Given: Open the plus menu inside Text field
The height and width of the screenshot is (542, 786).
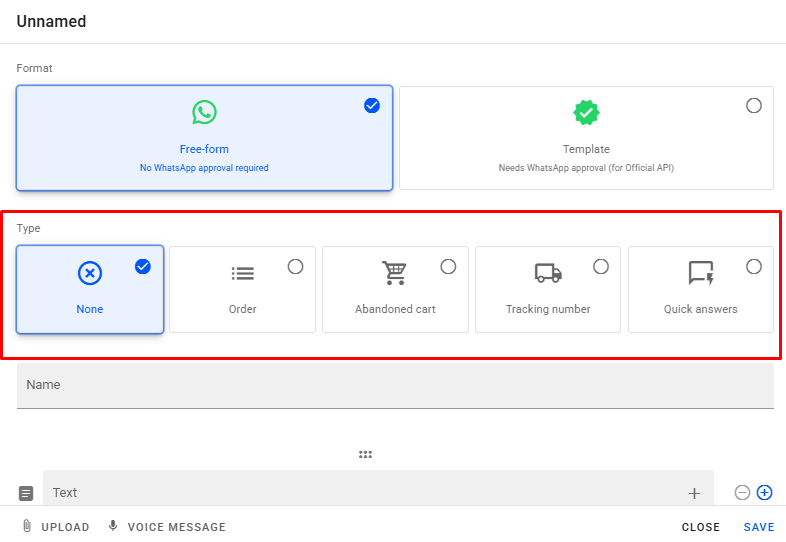Looking at the screenshot, I should point(694,493).
